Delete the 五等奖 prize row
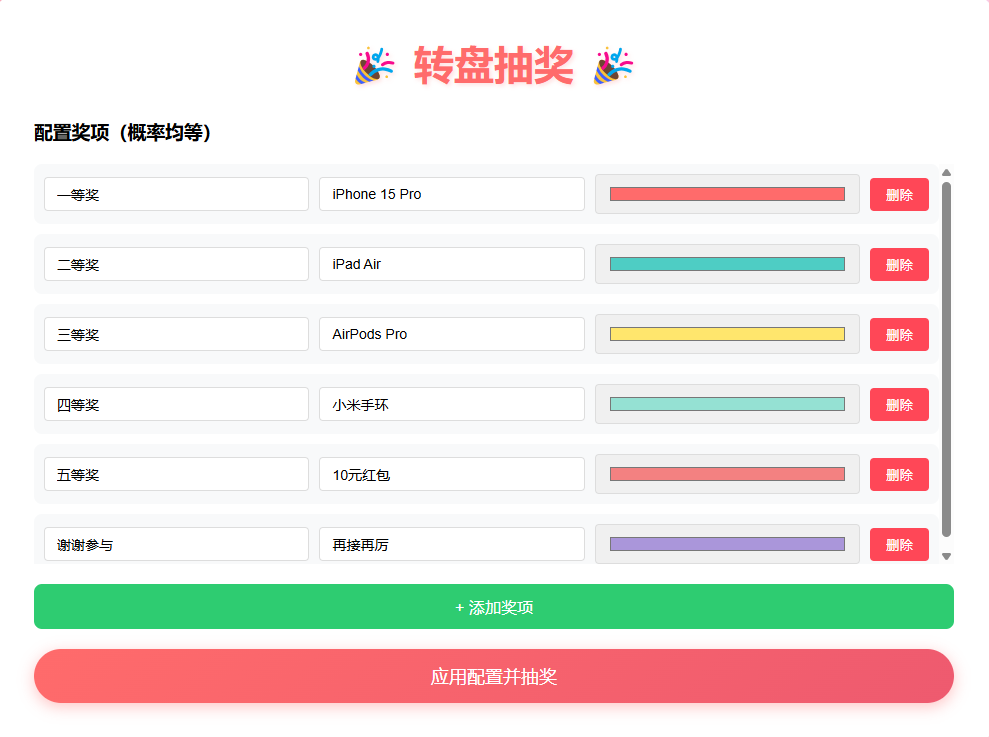Screen dimensions: 989x737 pyautogui.click(x=897, y=473)
